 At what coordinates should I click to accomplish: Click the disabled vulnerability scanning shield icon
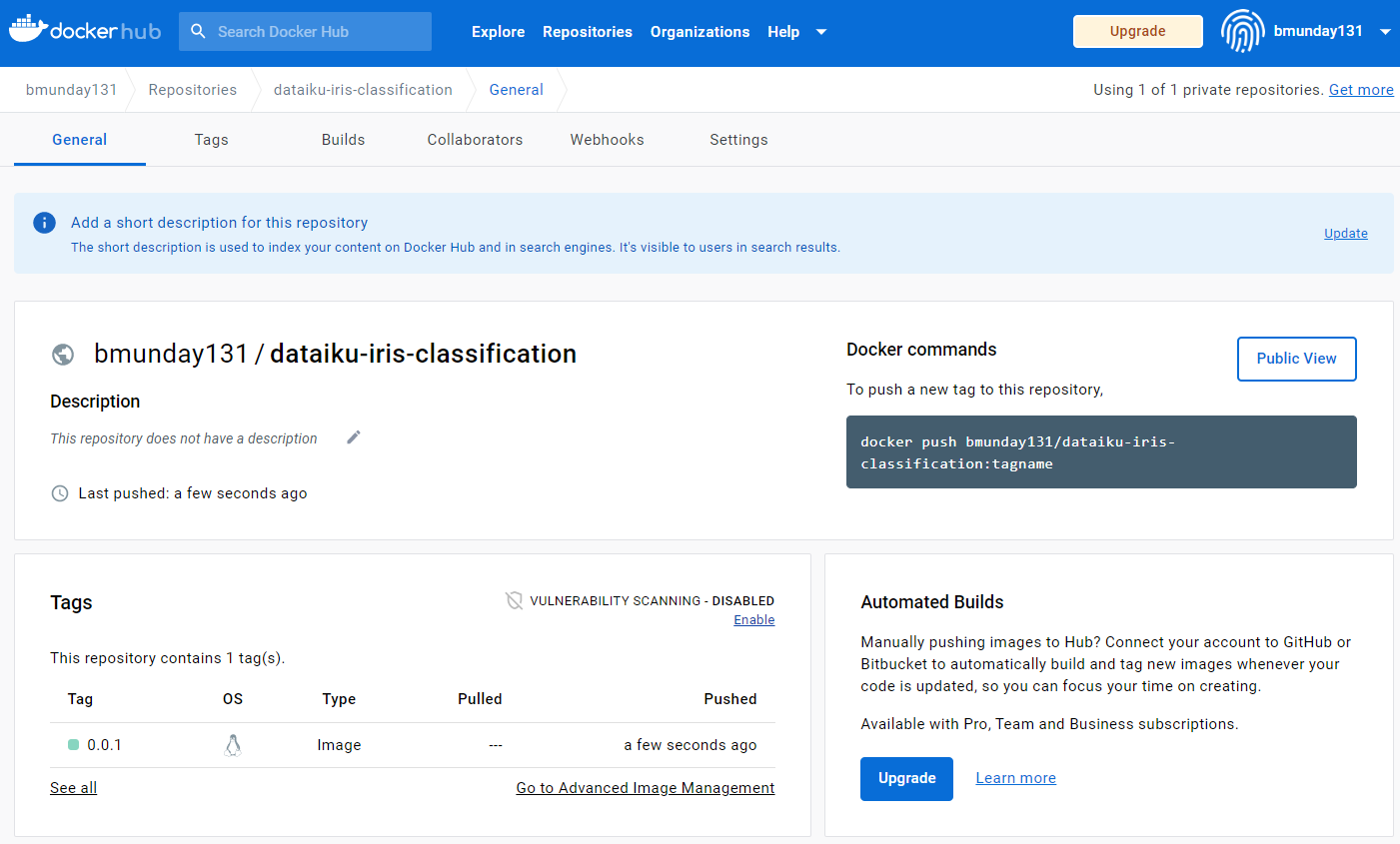(514, 600)
